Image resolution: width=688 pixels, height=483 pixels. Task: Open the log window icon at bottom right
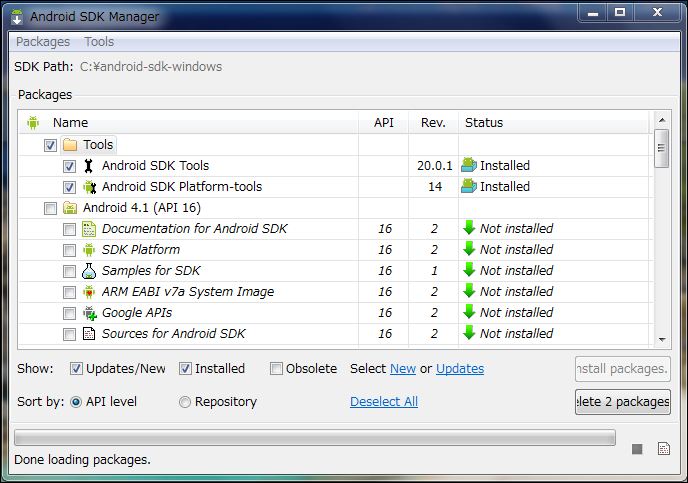(x=664, y=449)
